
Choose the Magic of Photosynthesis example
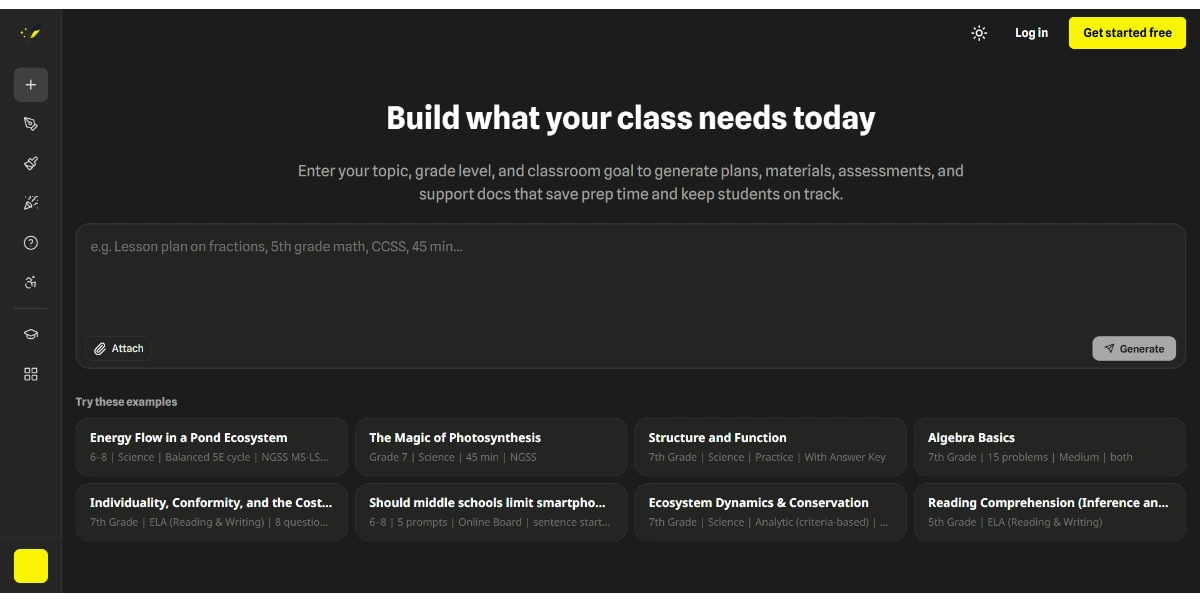491,446
